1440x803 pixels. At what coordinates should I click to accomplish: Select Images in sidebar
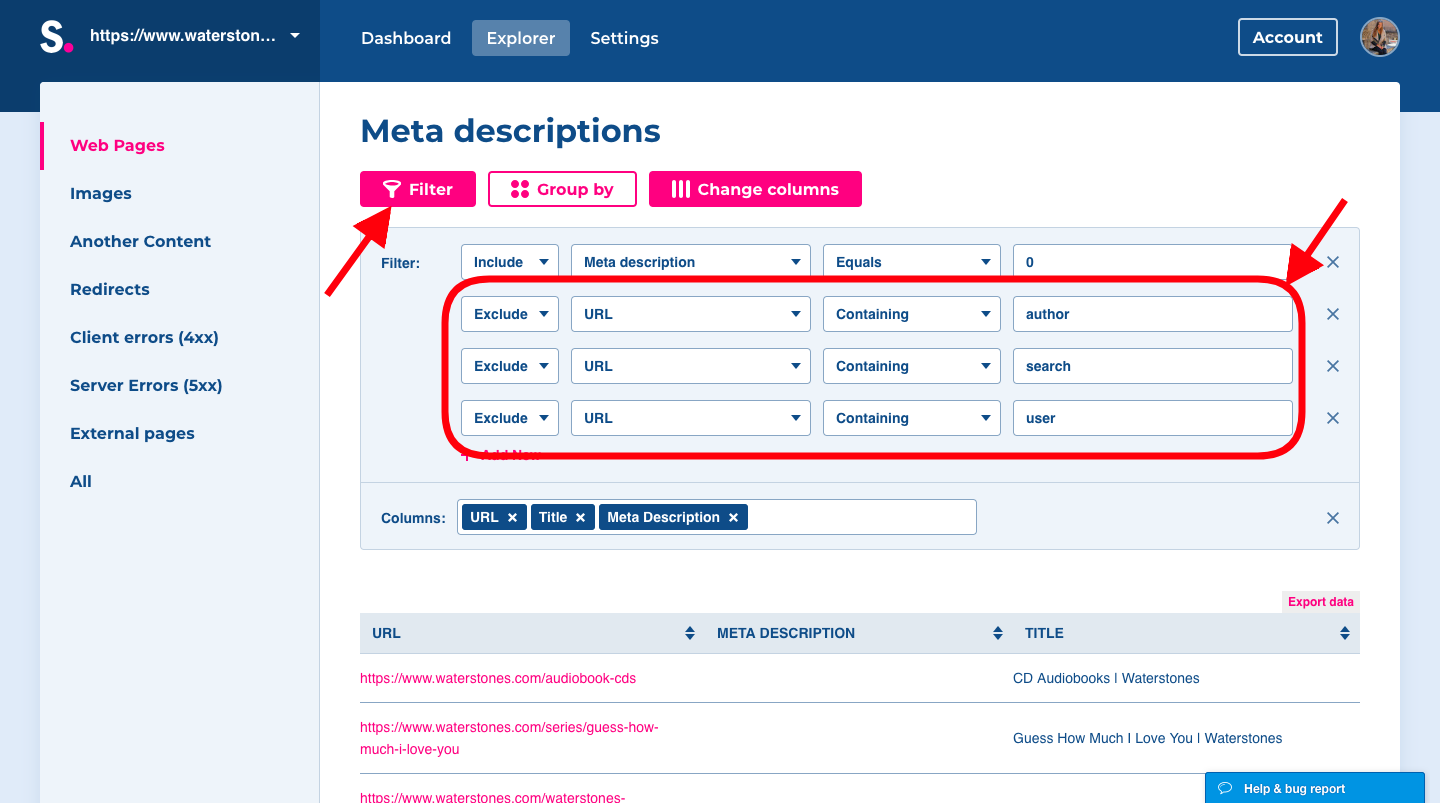101,193
